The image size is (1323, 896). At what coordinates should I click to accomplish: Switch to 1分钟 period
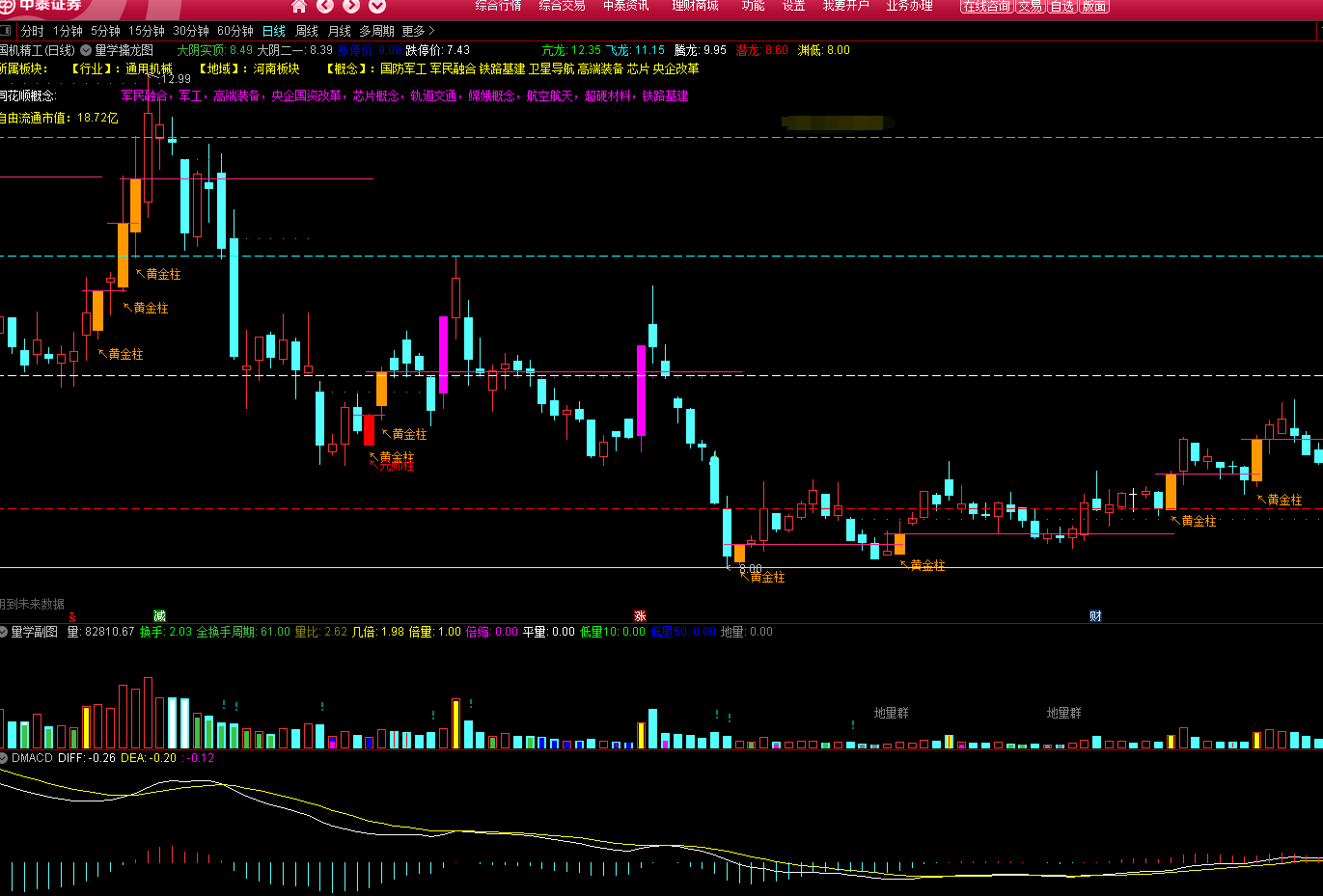68,31
